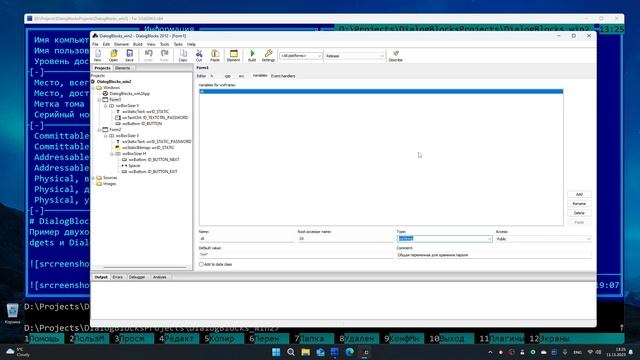Select wxButton ID_BUTTON tree item
This screenshot has height=360, width=640.
pos(142,124)
